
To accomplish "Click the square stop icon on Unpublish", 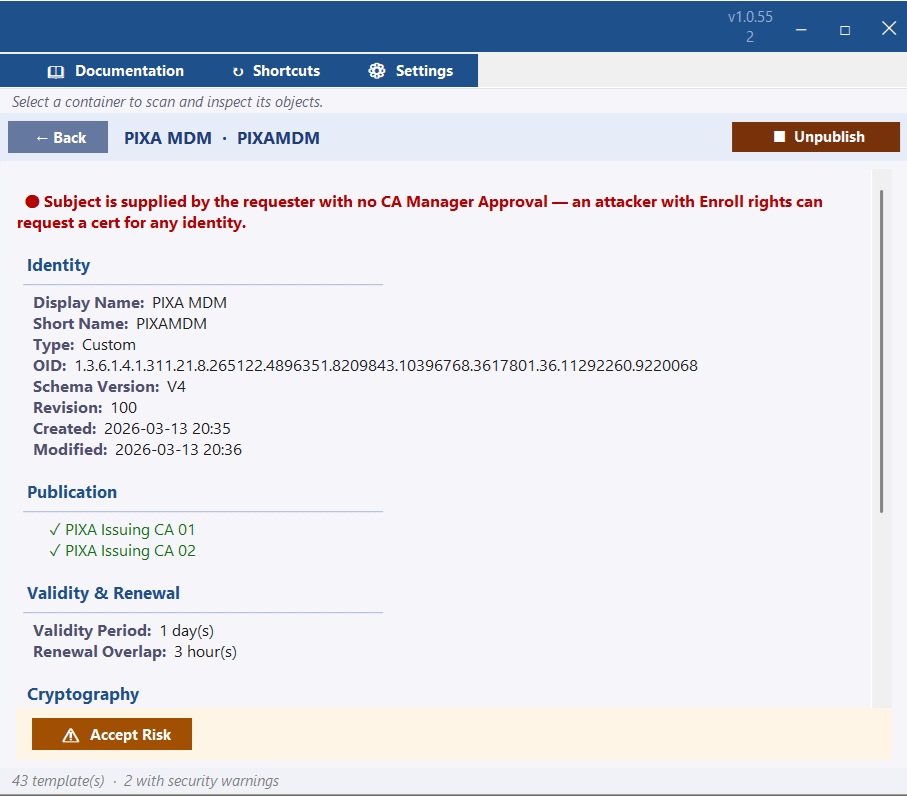I will pos(779,137).
